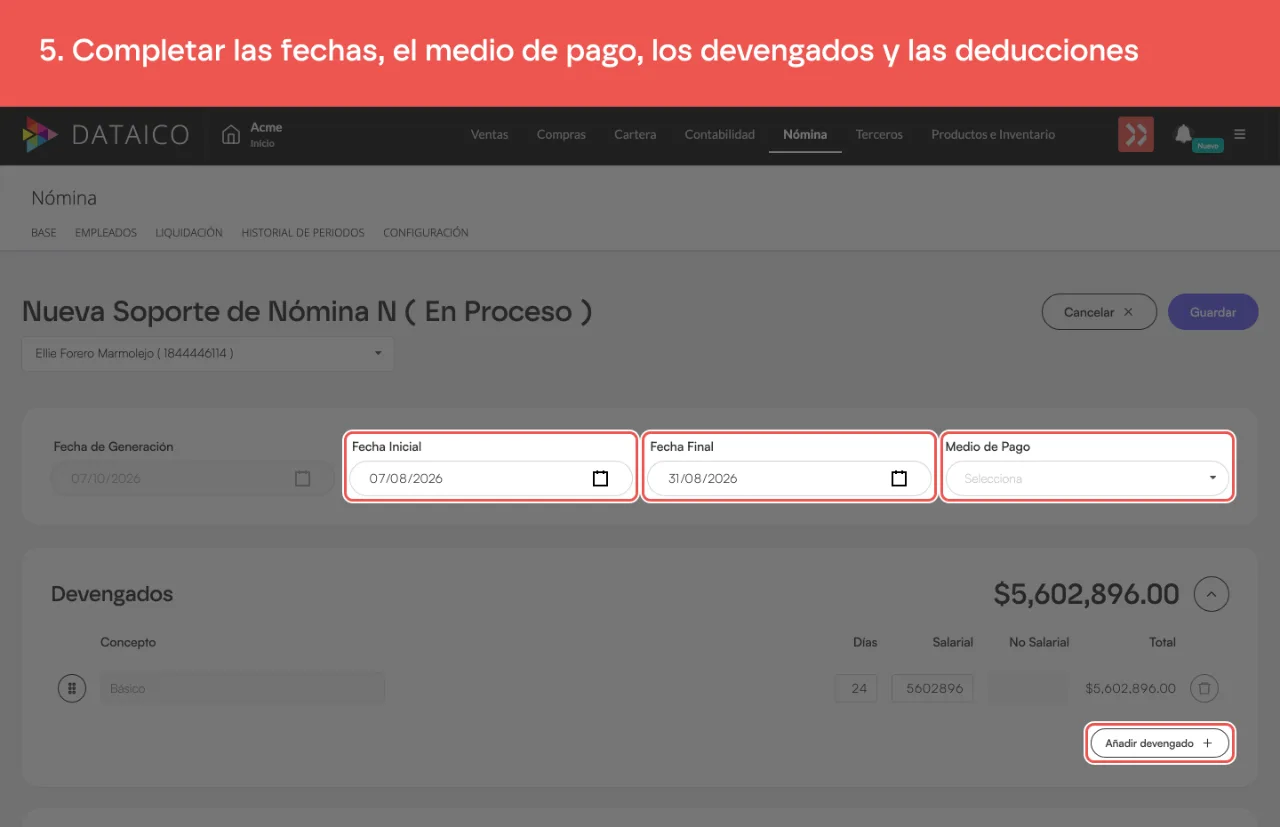
Task: Open Fecha Final calendar icon
Action: [x=899, y=478]
